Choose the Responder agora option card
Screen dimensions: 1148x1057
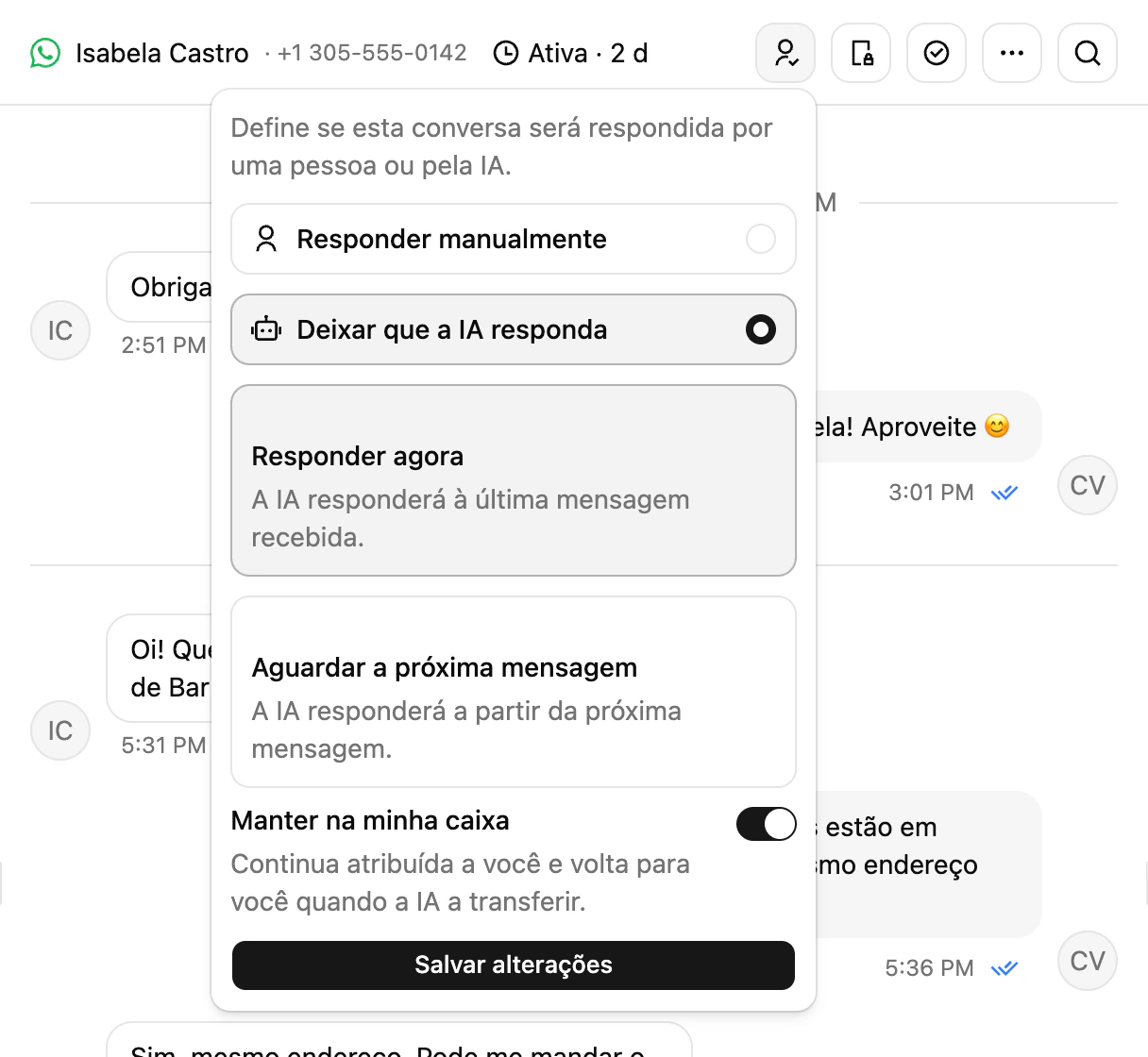point(514,480)
